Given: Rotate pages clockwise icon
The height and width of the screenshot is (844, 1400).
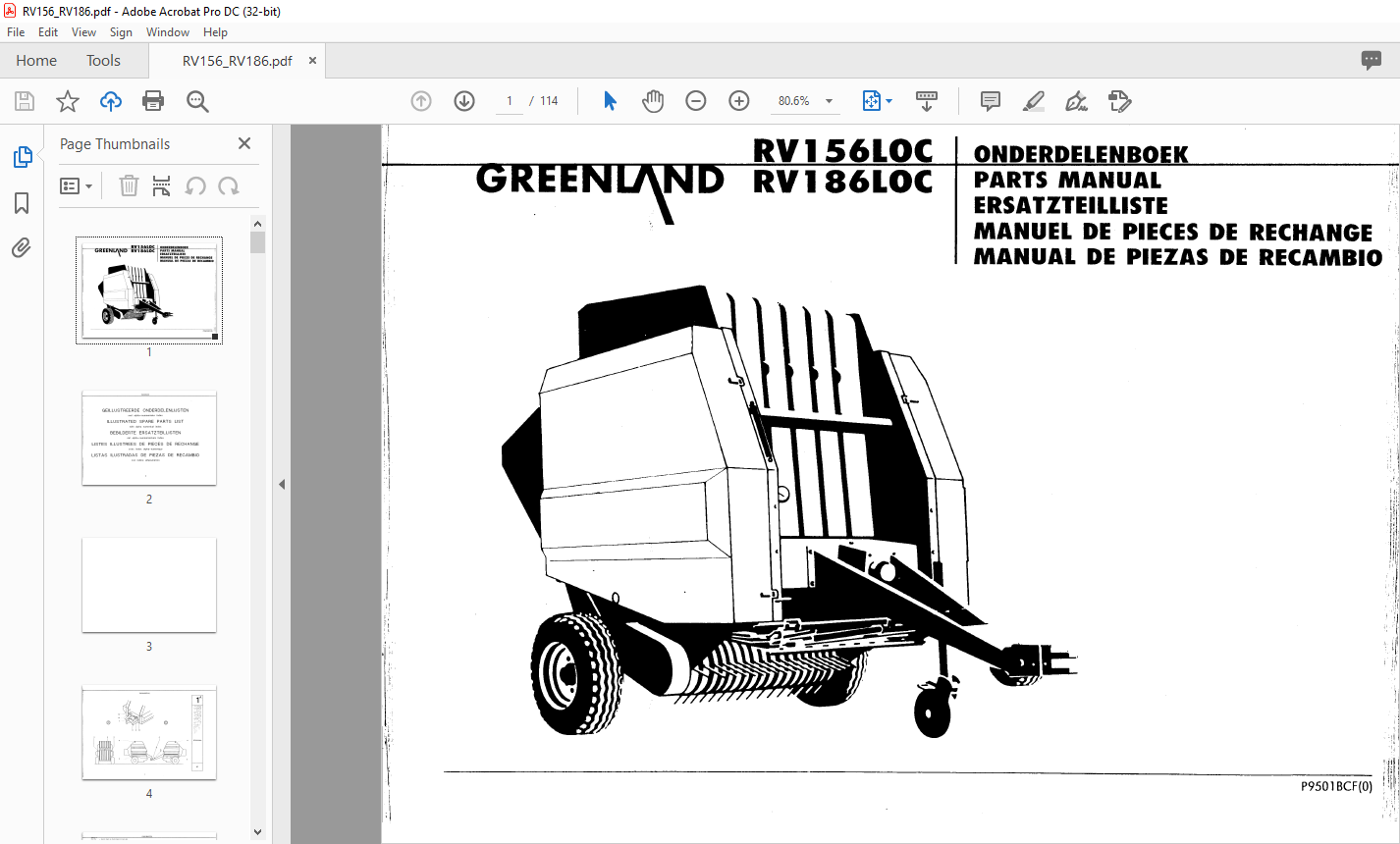Looking at the screenshot, I should click(229, 185).
